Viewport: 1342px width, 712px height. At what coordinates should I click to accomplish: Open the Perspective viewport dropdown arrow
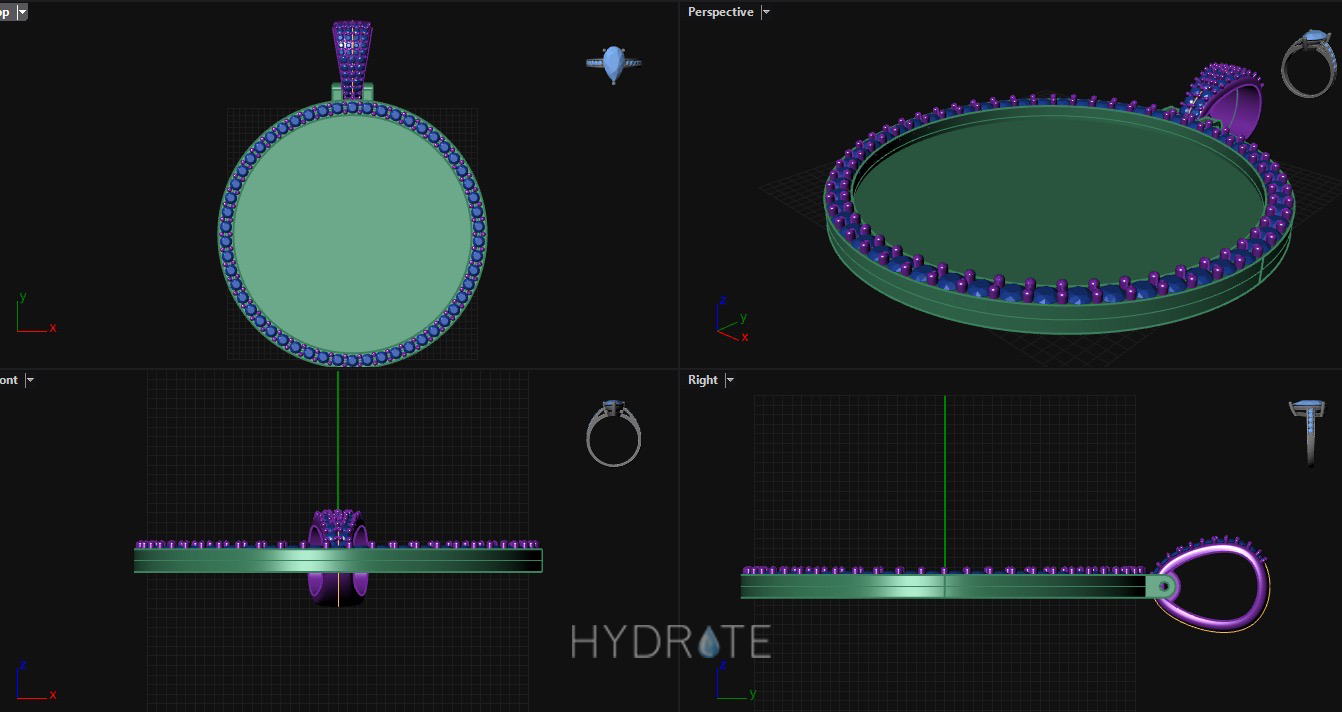click(766, 13)
